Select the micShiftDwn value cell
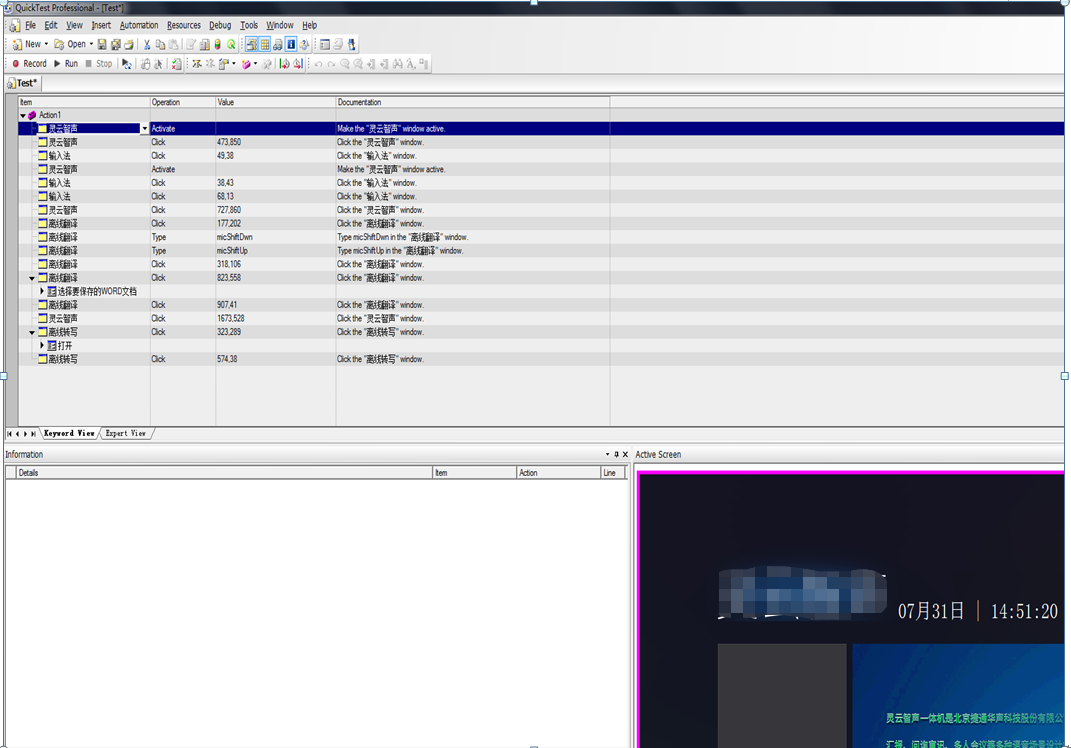The width and height of the screenshot is (1071, 748). [x=275, y=237]
